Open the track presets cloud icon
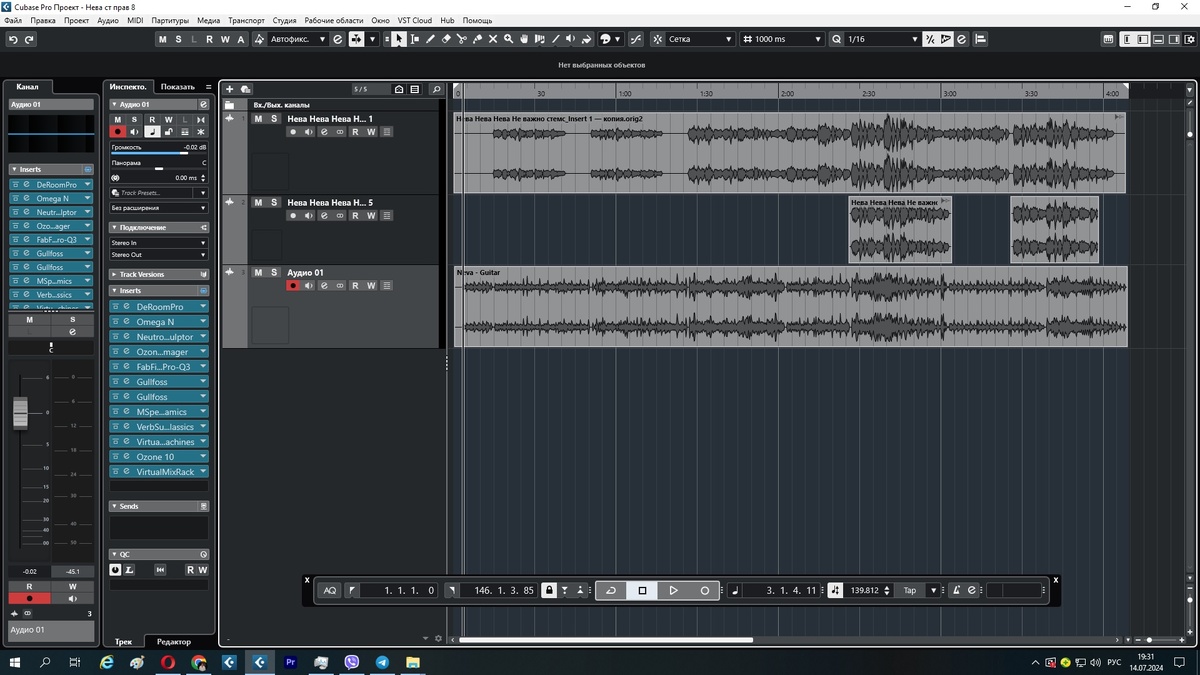 tap(245, 89)
